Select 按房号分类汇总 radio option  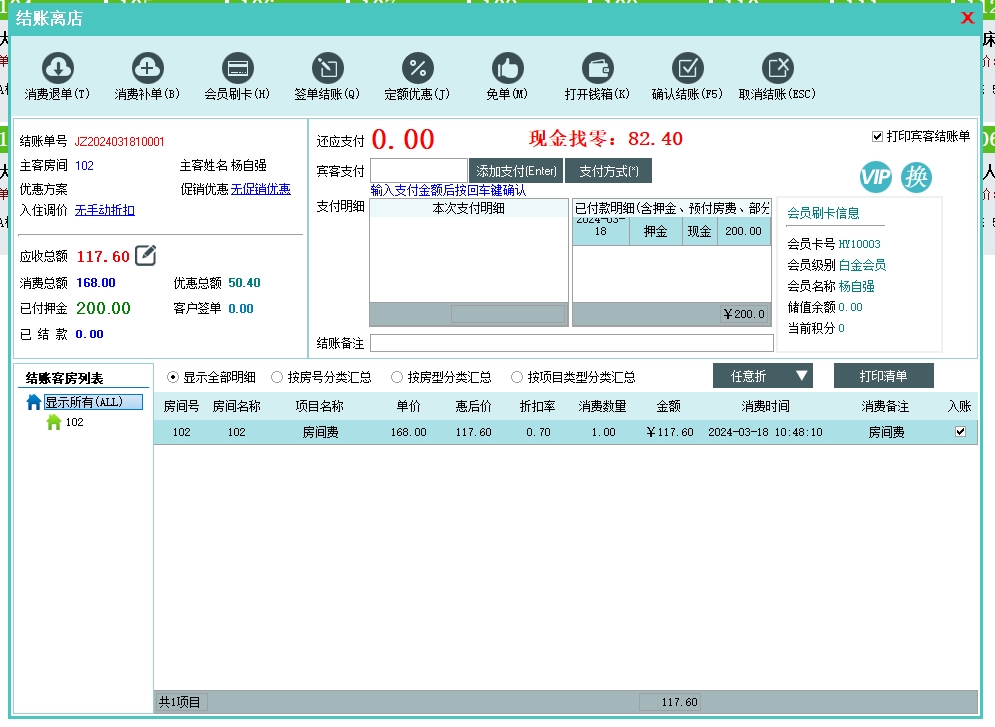tap(277, 378)
